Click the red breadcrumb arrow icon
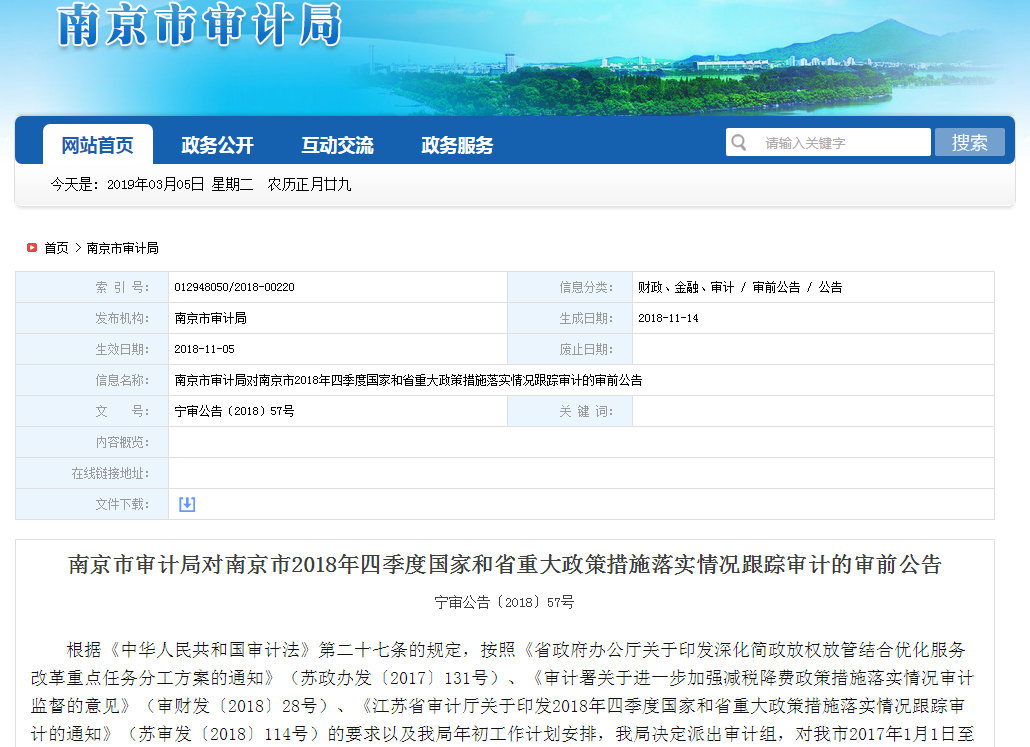Screen dimensions: 1030x747 coord(32,248)
